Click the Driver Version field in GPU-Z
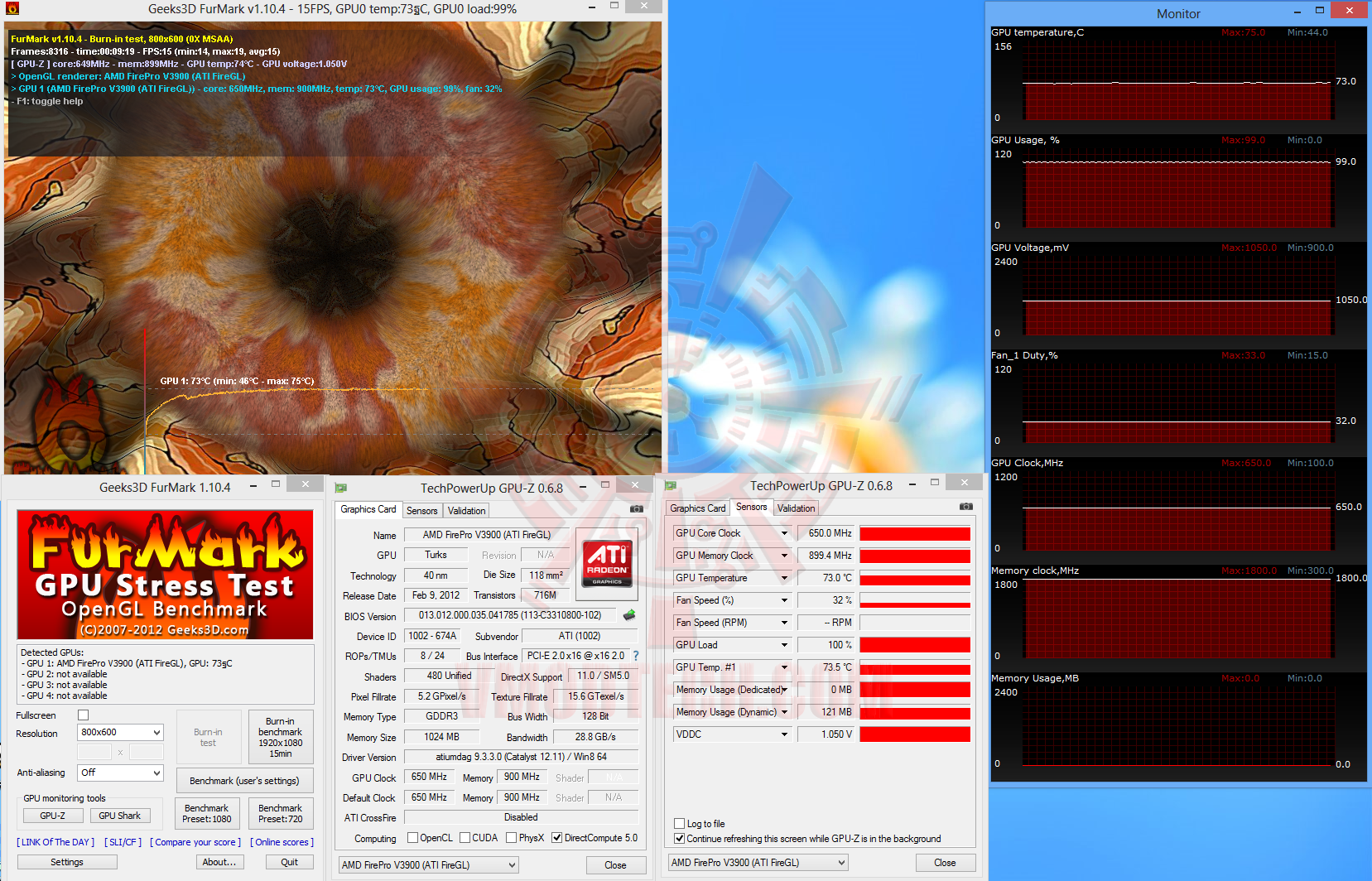 coord(522,757)
